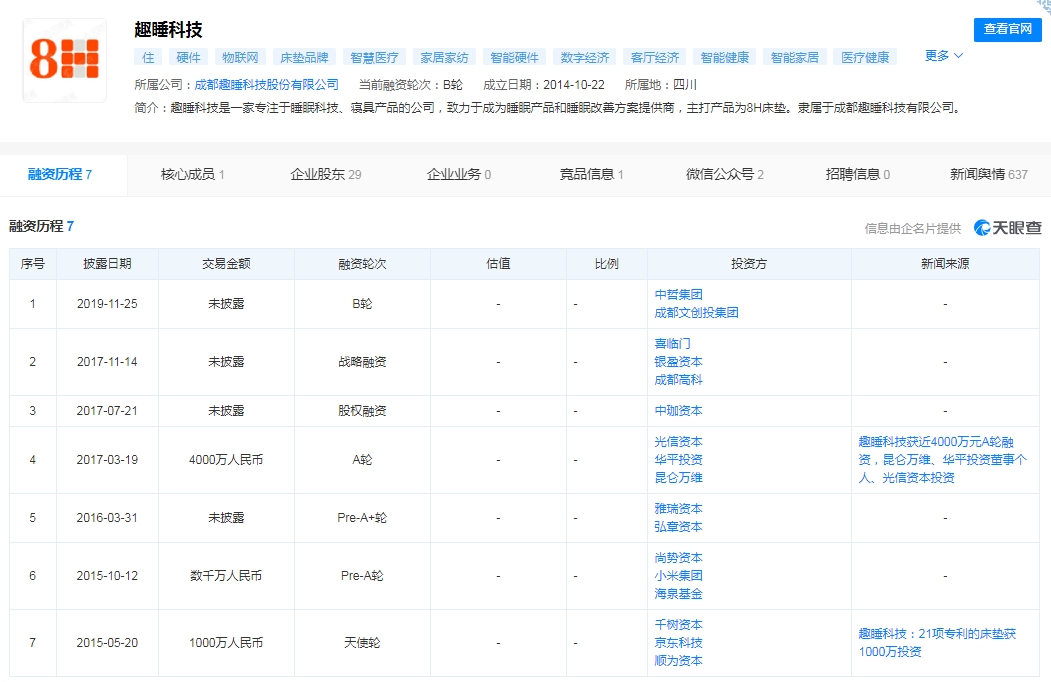Open the 微信公众号 tab
The width and height of the screenshot is (1051, 682).
(724, 174)
